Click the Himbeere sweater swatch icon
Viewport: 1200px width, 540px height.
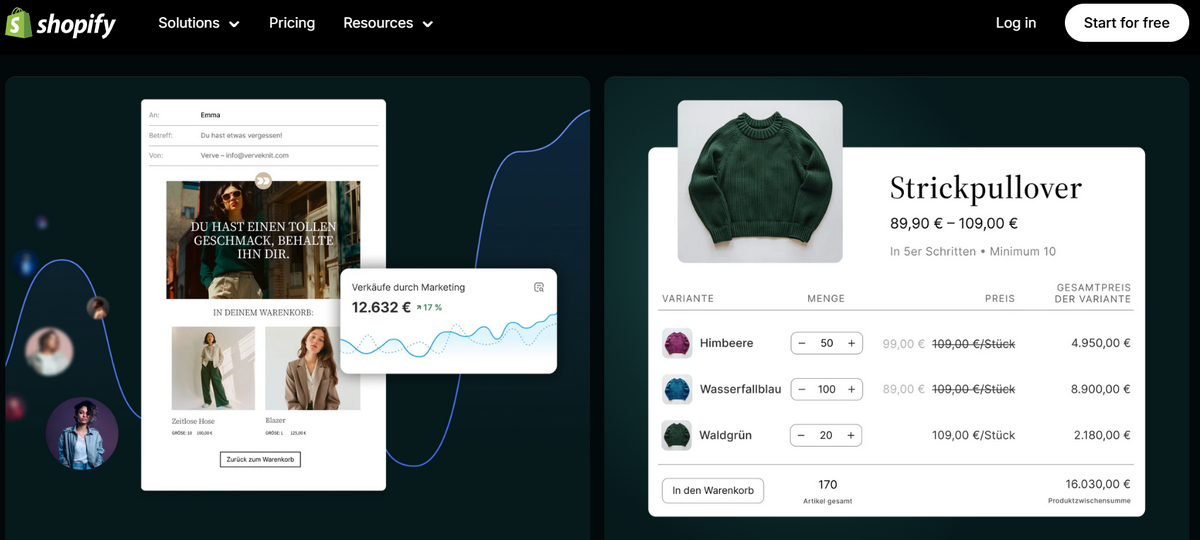click(x=677, y=343)
